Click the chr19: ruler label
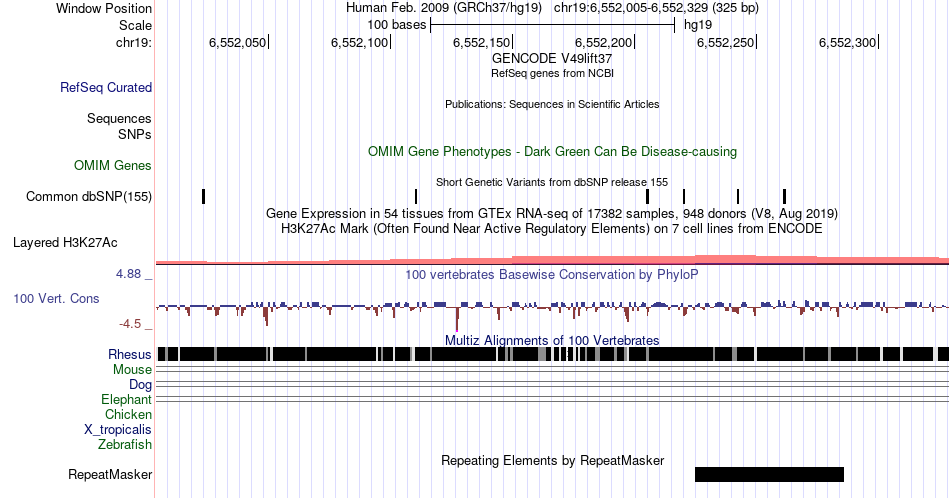950x498 pixels. [x=134, y=42]
